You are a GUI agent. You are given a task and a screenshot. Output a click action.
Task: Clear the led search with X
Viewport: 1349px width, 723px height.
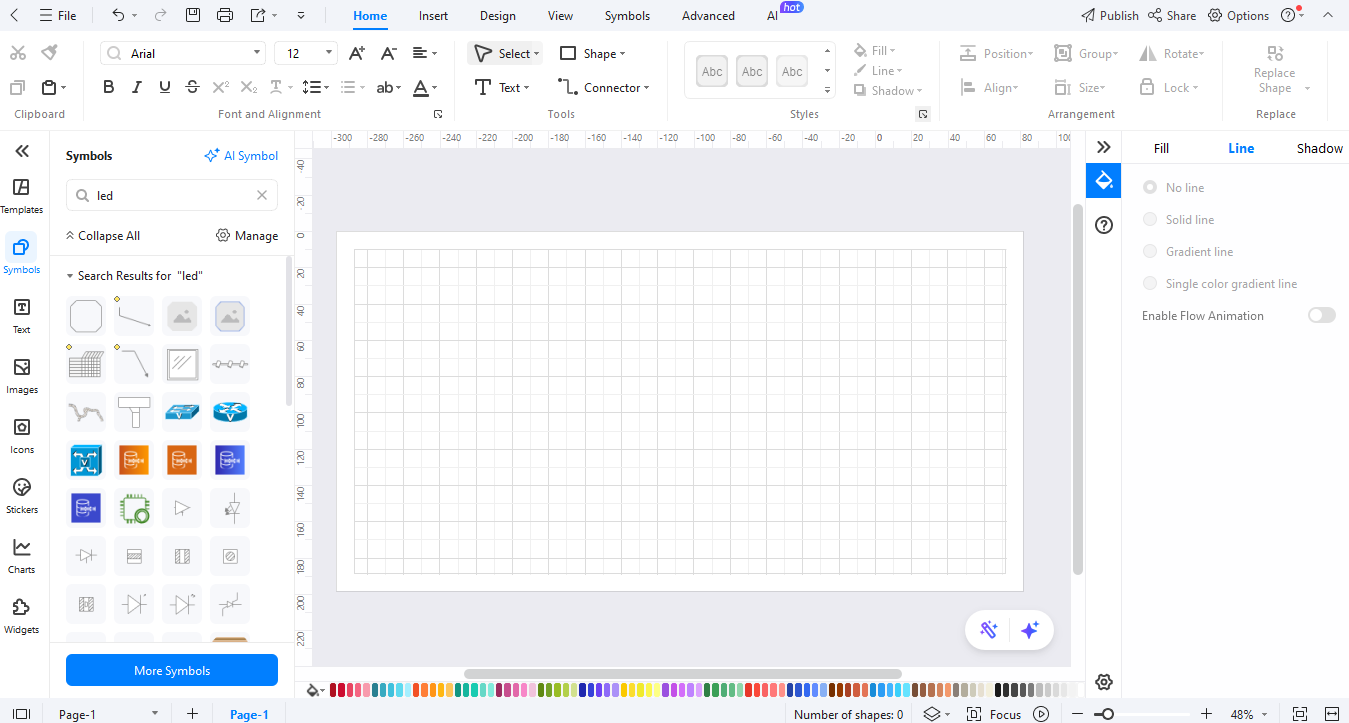click(262, 195)
